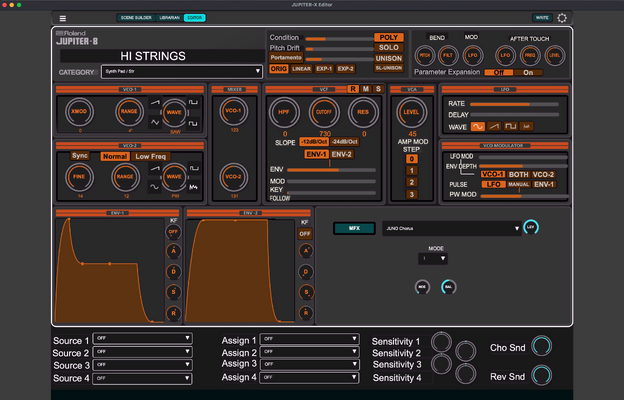Open the Assign 2 dropdown
This screenshot has width=624, height=400.
pyautogui.click(x=309, y=352)
